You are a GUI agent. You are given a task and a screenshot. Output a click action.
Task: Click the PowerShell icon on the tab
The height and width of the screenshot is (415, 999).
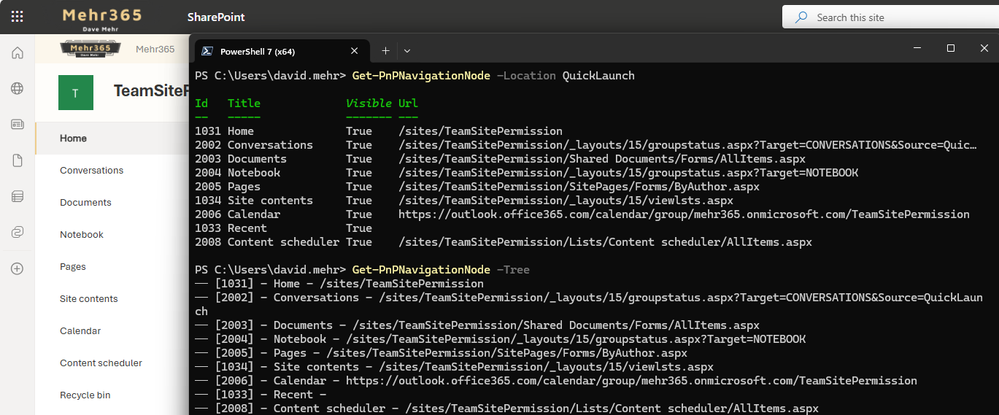coord(207,51)
